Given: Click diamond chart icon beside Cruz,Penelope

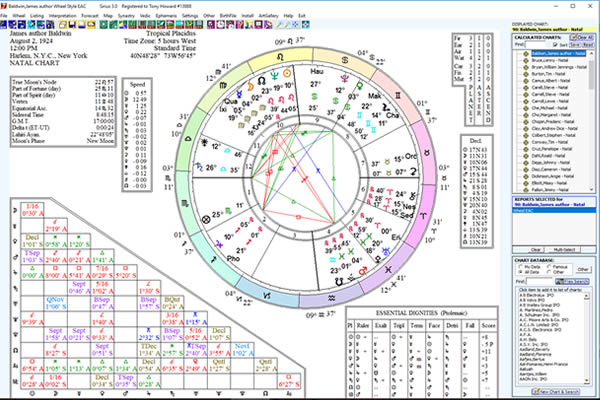Looking at the screenshot, I should pyautogui.click(x=526, y=149).
